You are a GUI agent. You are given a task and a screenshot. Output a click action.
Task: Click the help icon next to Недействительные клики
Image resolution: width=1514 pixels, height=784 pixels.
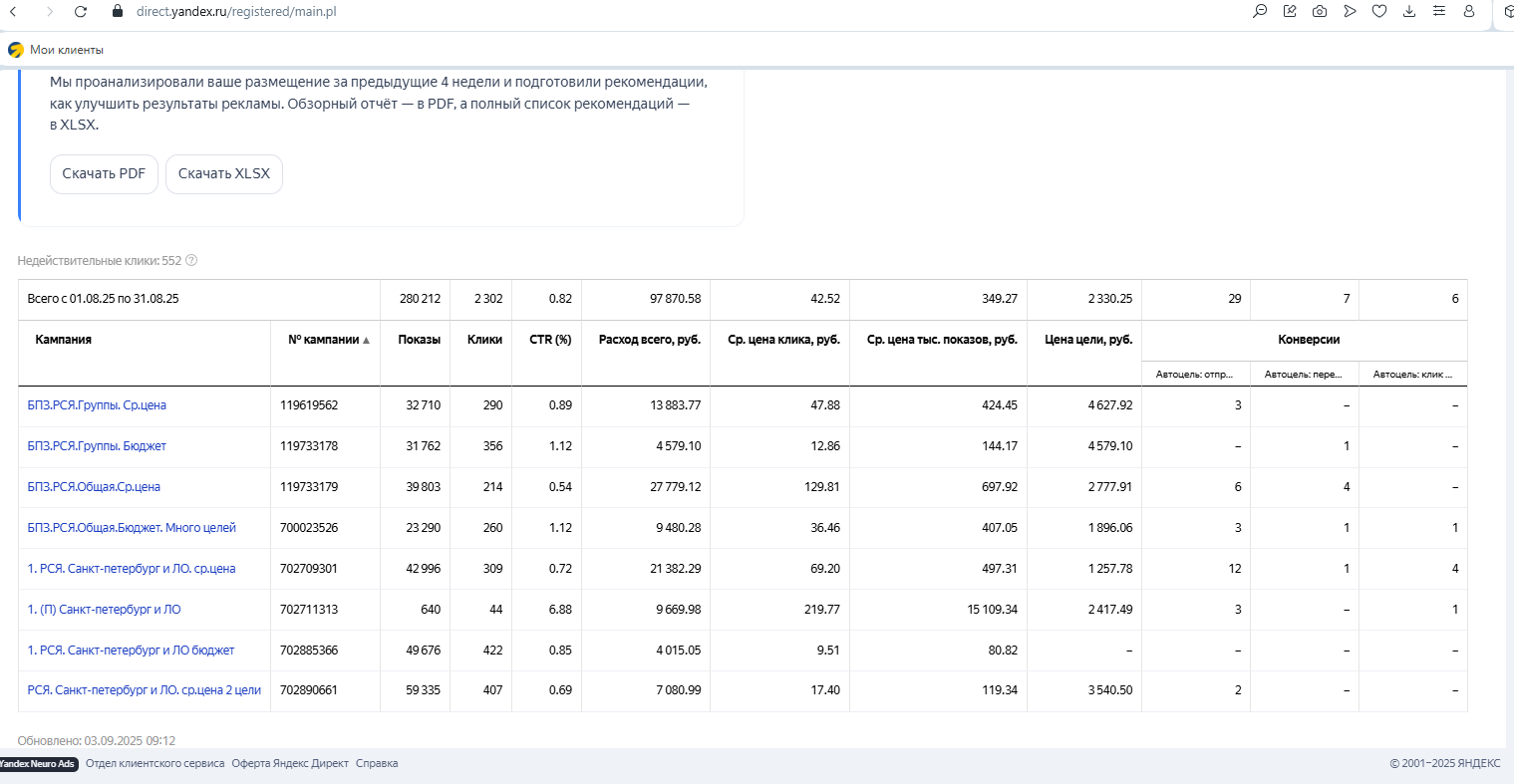tap(191, 261)
